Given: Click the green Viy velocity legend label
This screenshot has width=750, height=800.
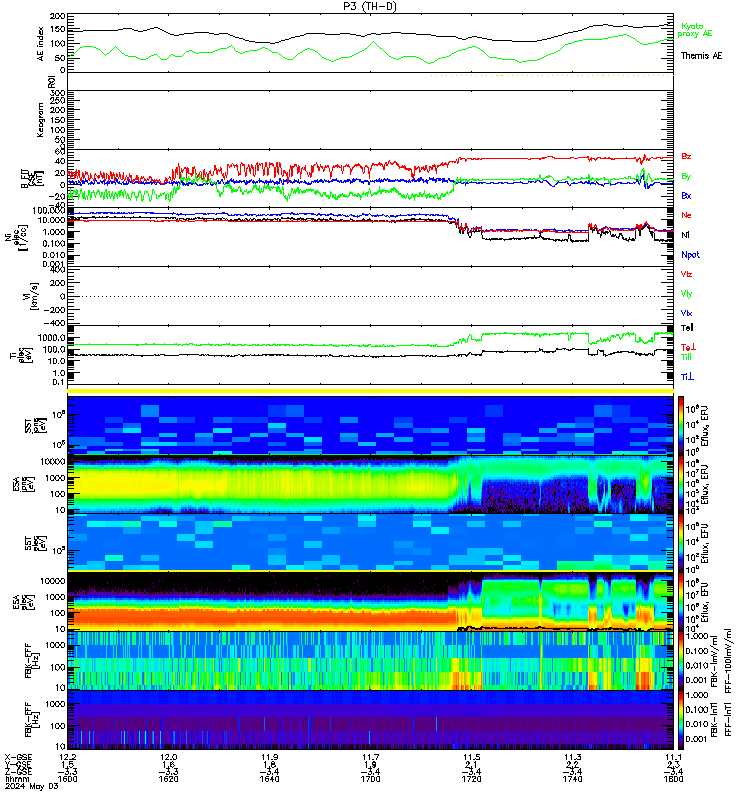Looking at the screenshot, I should tap(686, 294).
